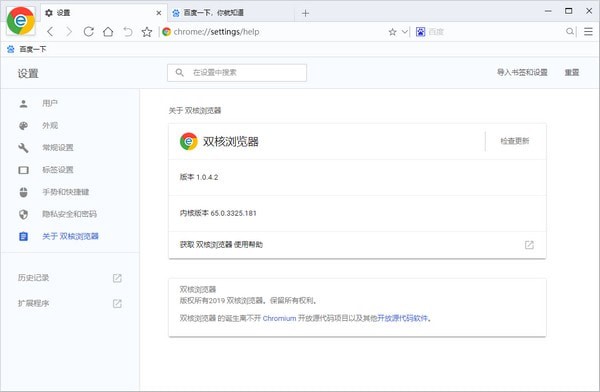Go back with the back arrow
The image size is (600, 392).
pos(50,32)
